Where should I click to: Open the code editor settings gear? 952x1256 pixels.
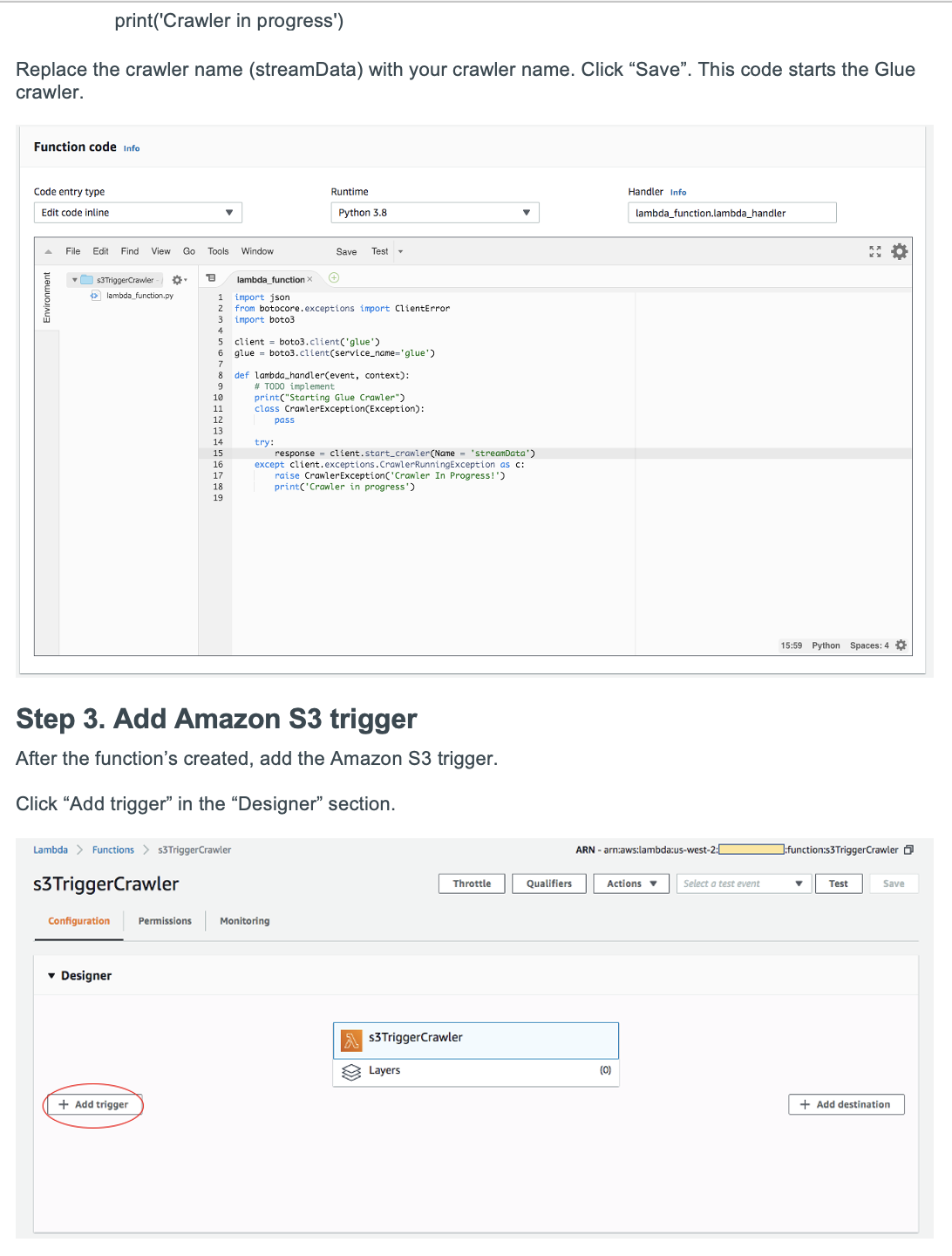pos(900,251)
